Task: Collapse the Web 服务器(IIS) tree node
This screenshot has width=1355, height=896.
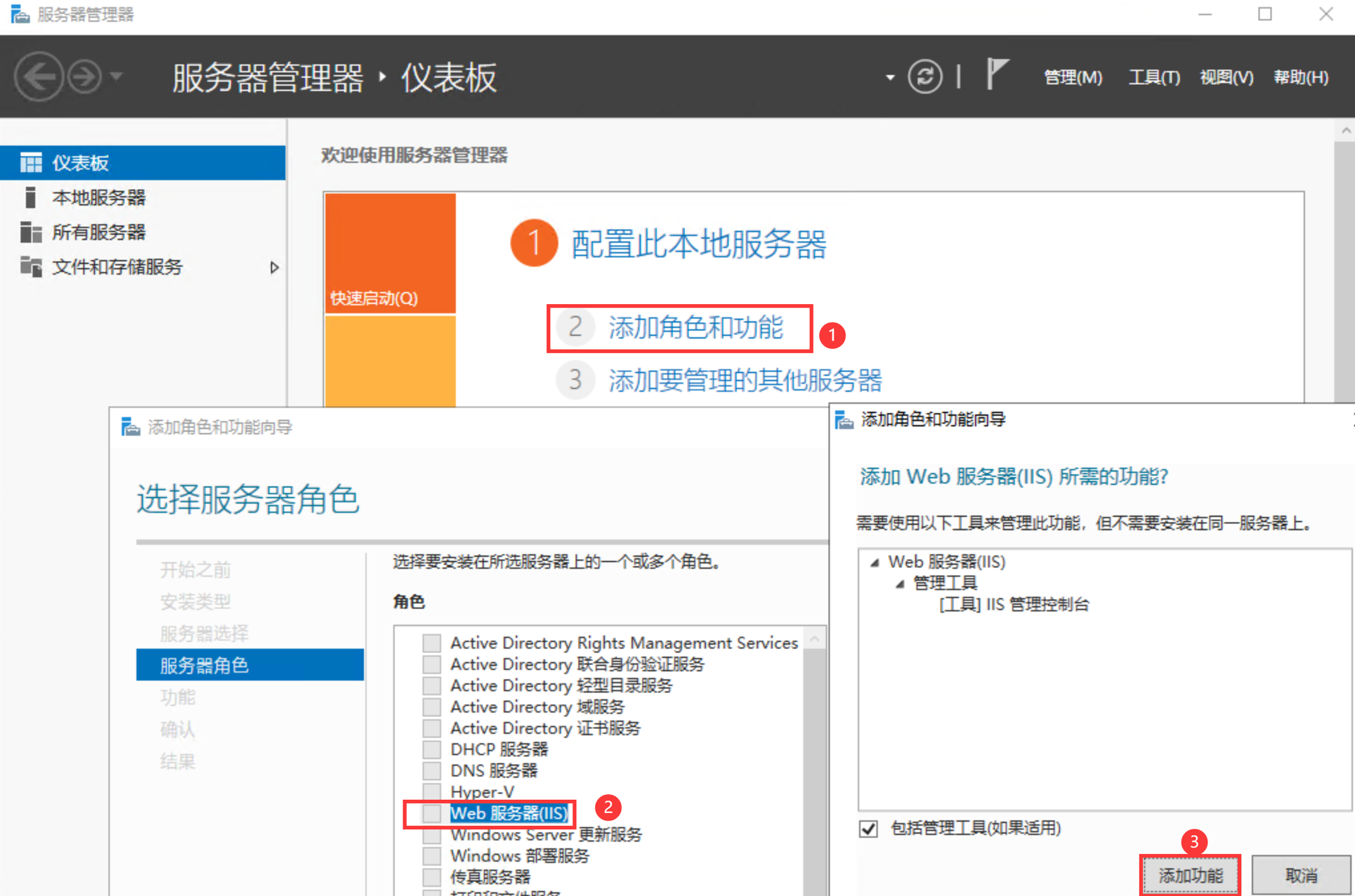Action: pos(875,562)
